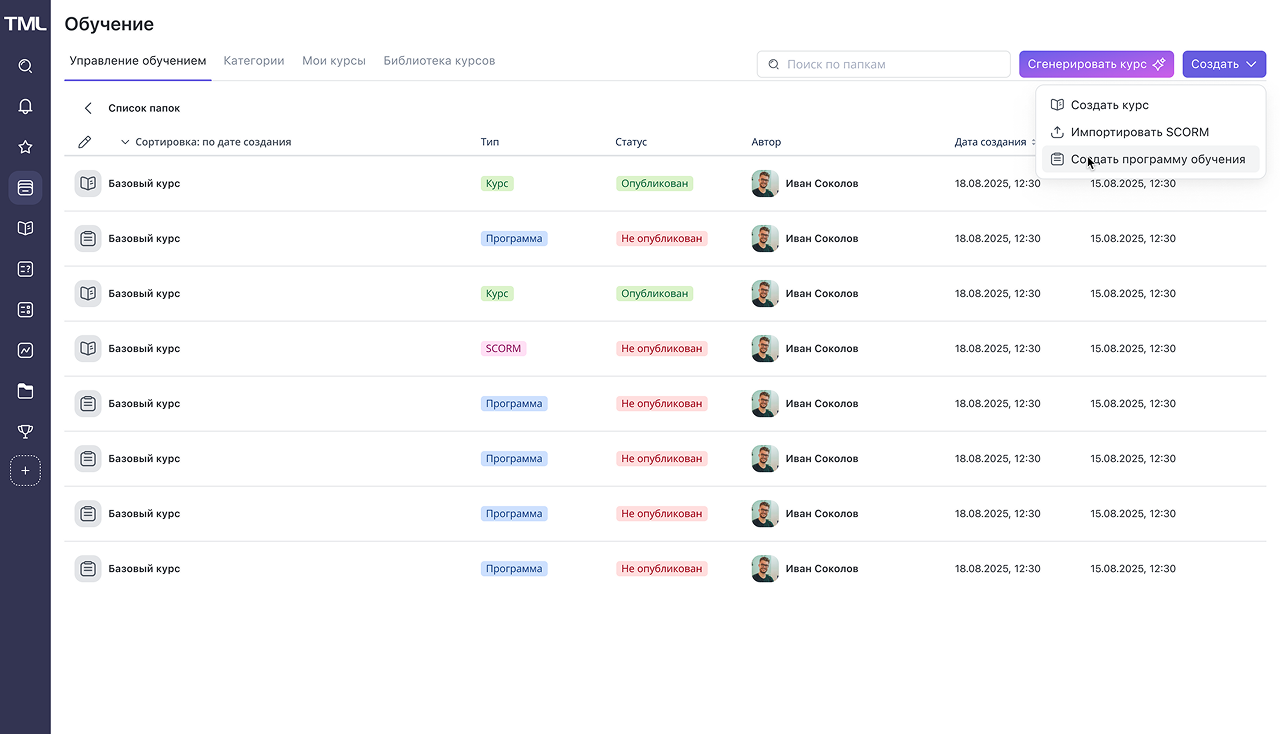
Task: Click the dashed plus icon in the sidebar
Action: 25,471
